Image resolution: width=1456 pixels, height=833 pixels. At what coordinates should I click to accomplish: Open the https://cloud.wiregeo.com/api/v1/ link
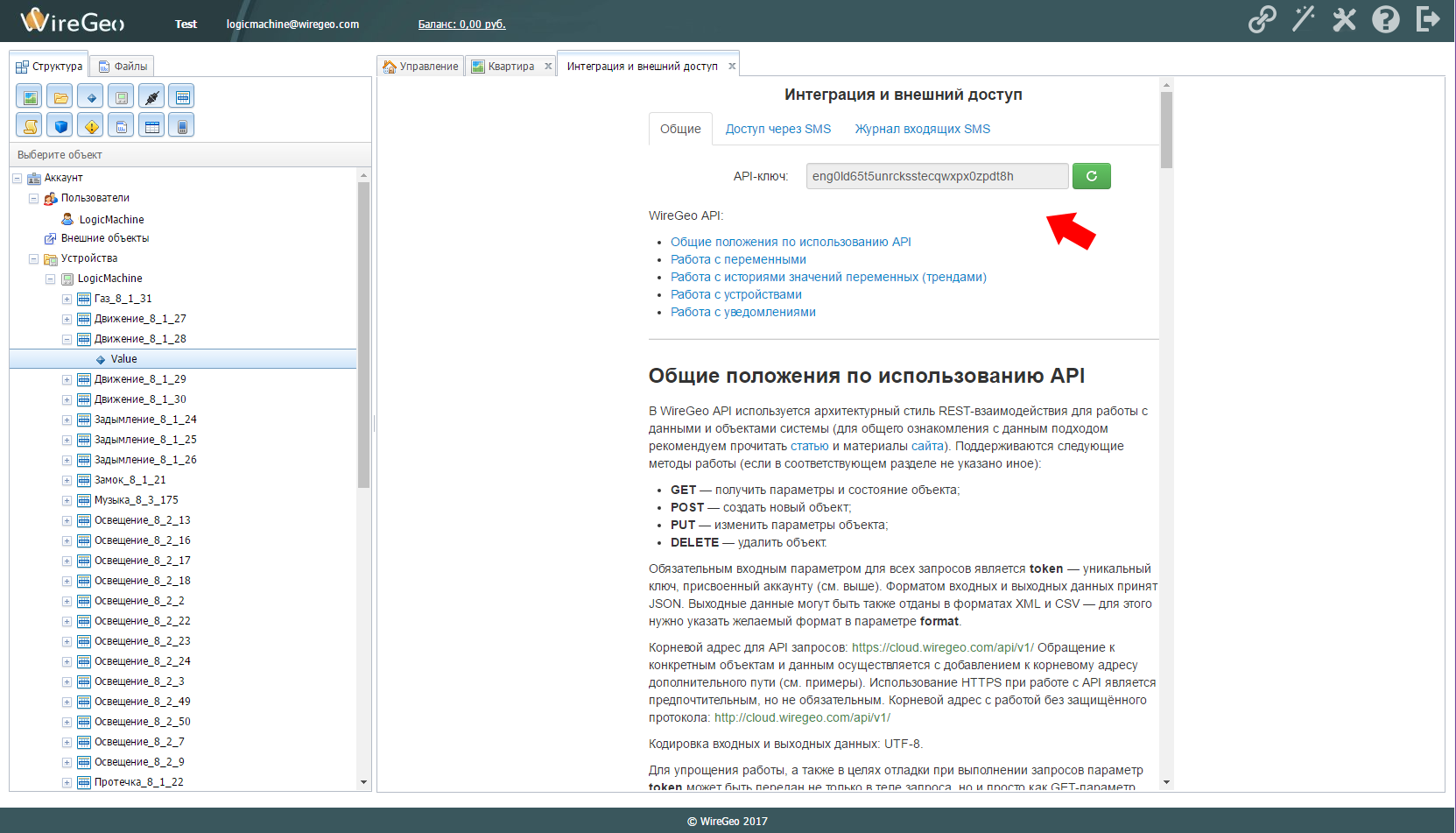point(943,647)
